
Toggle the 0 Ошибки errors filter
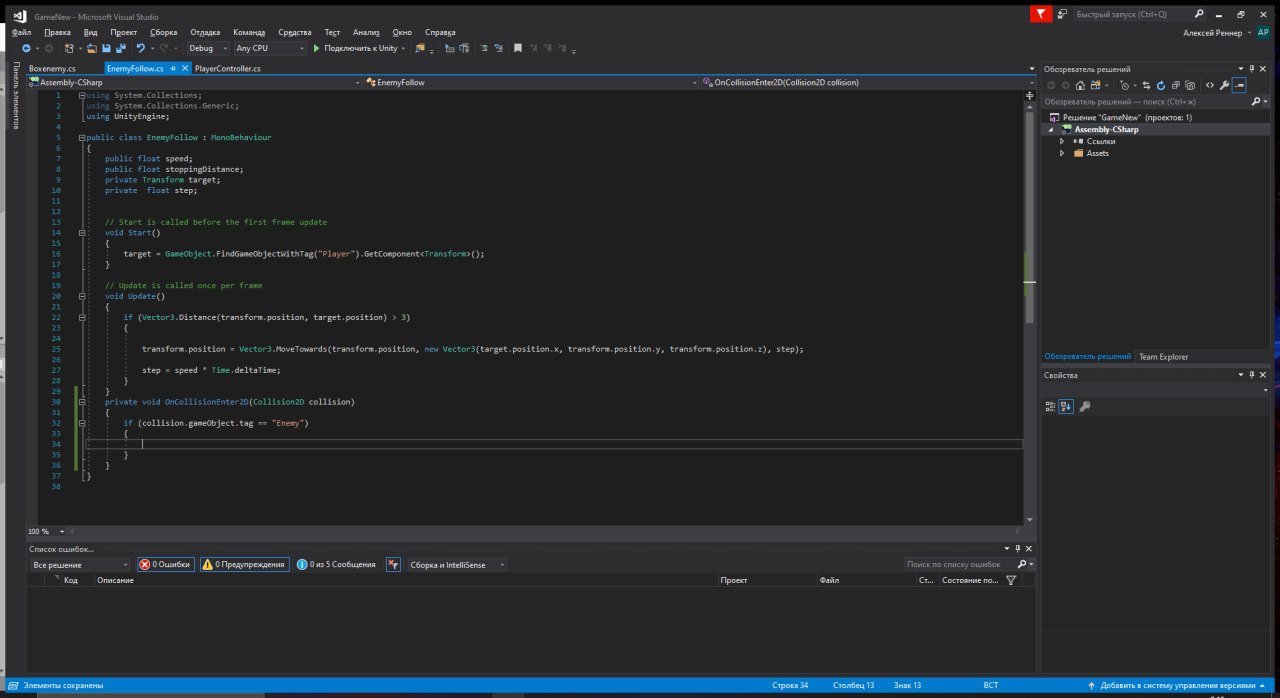[165, 565]
